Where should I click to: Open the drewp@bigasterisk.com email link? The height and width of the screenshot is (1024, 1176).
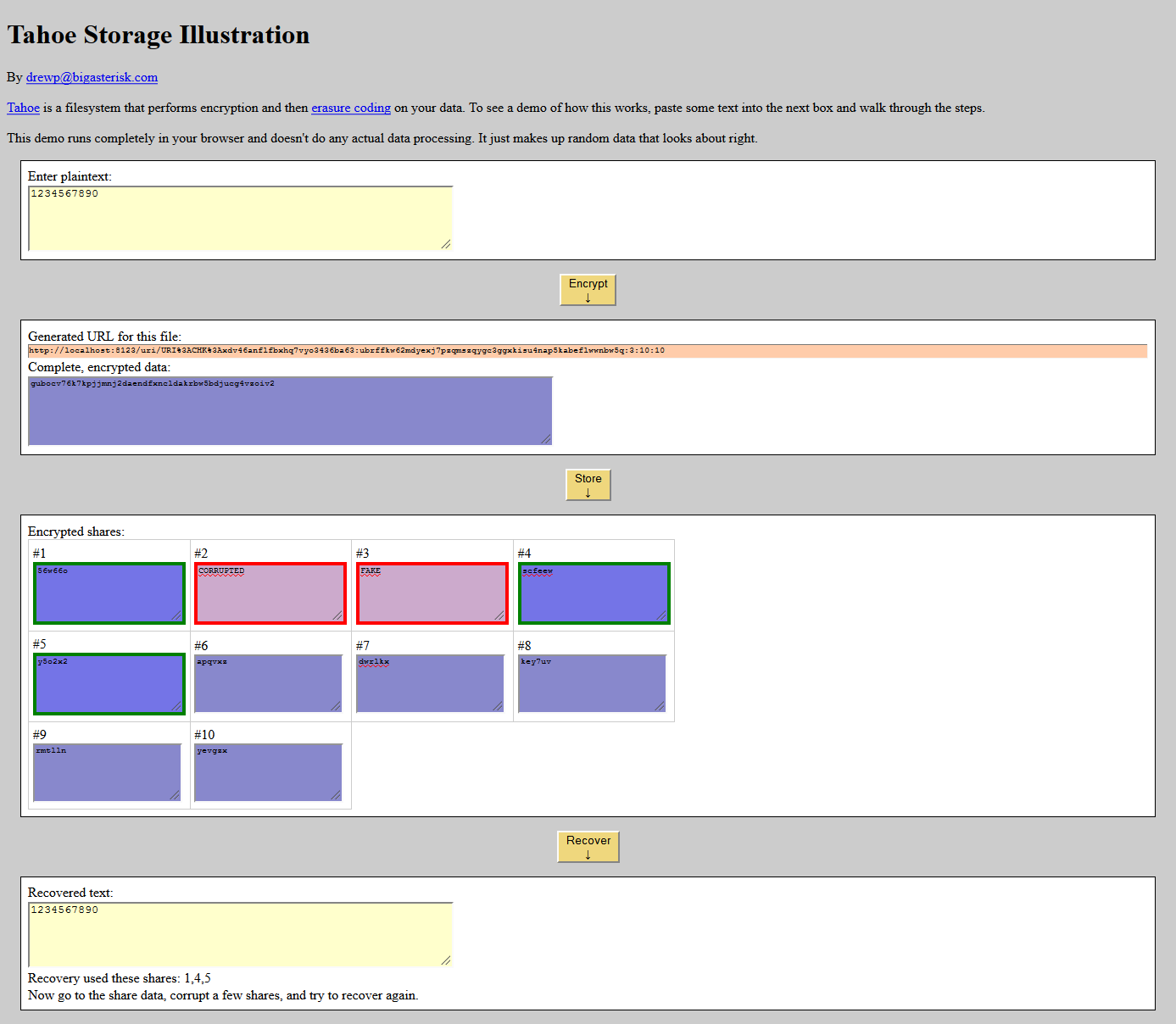92,77
